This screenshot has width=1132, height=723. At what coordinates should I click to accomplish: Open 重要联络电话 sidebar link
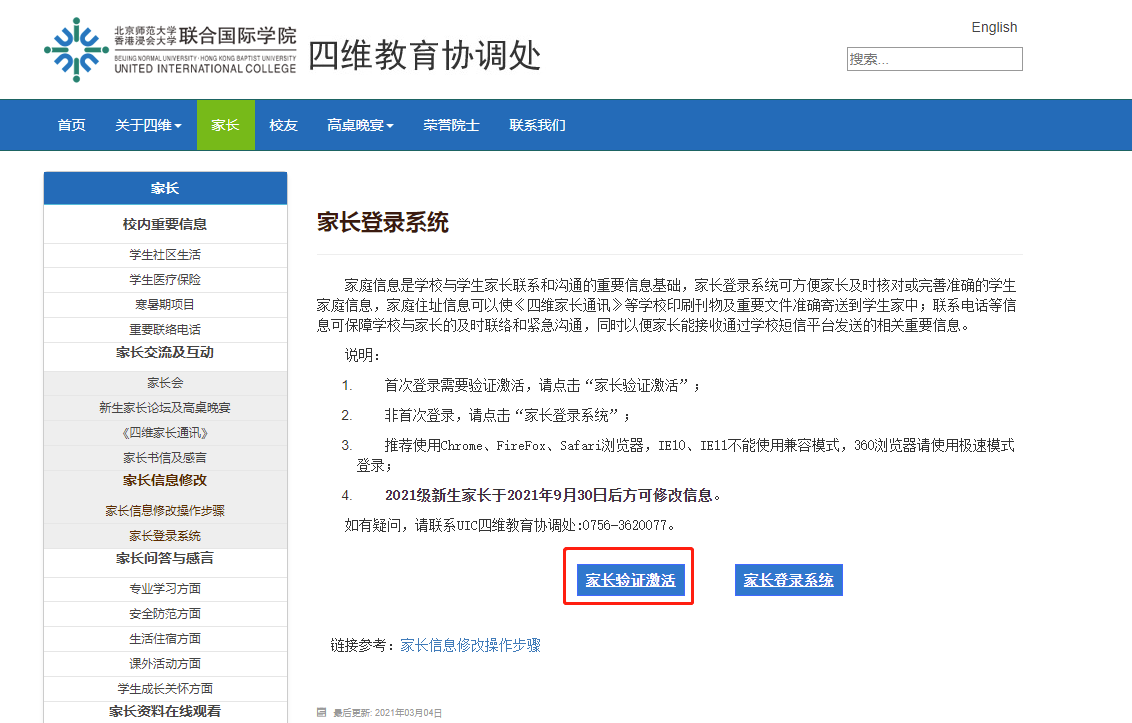tap(165, 329)
